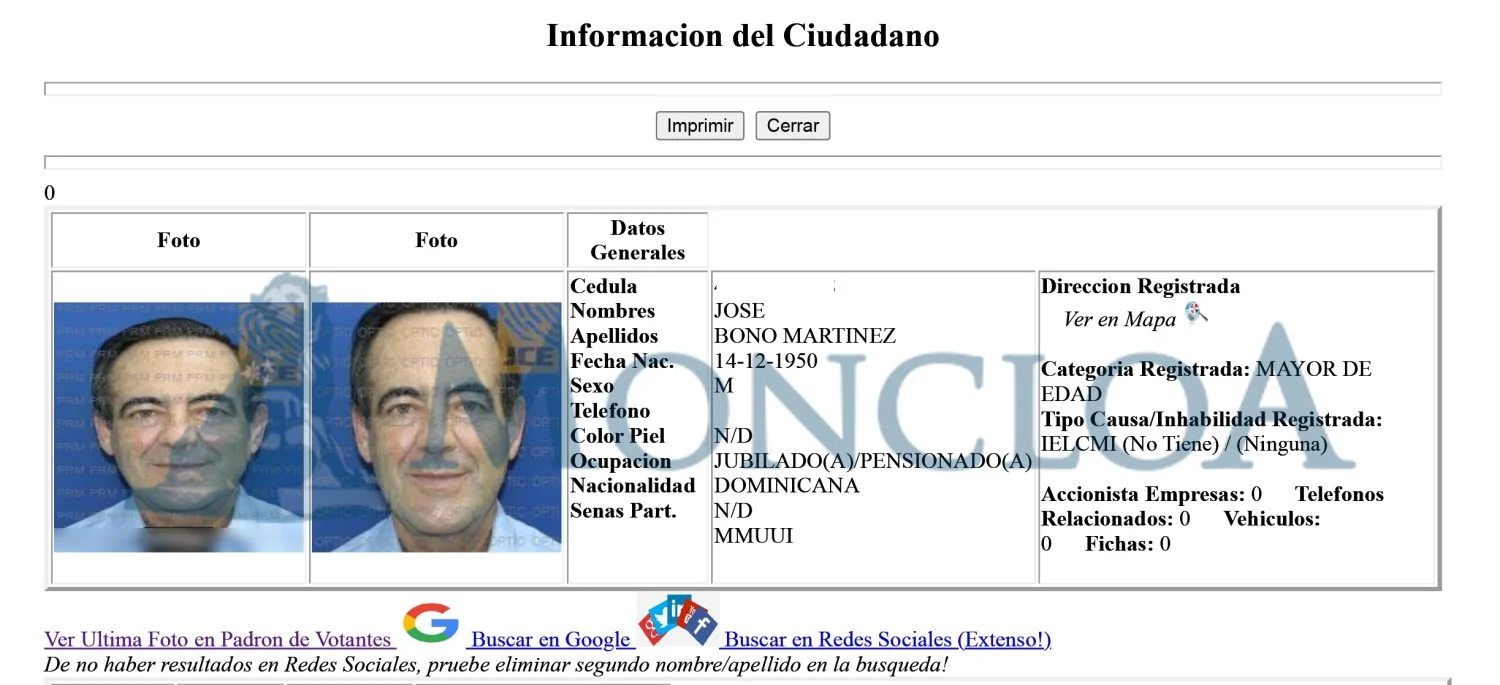Click the Cedula label
This screenshot has height=685, width=1500.
pos(604,286)
